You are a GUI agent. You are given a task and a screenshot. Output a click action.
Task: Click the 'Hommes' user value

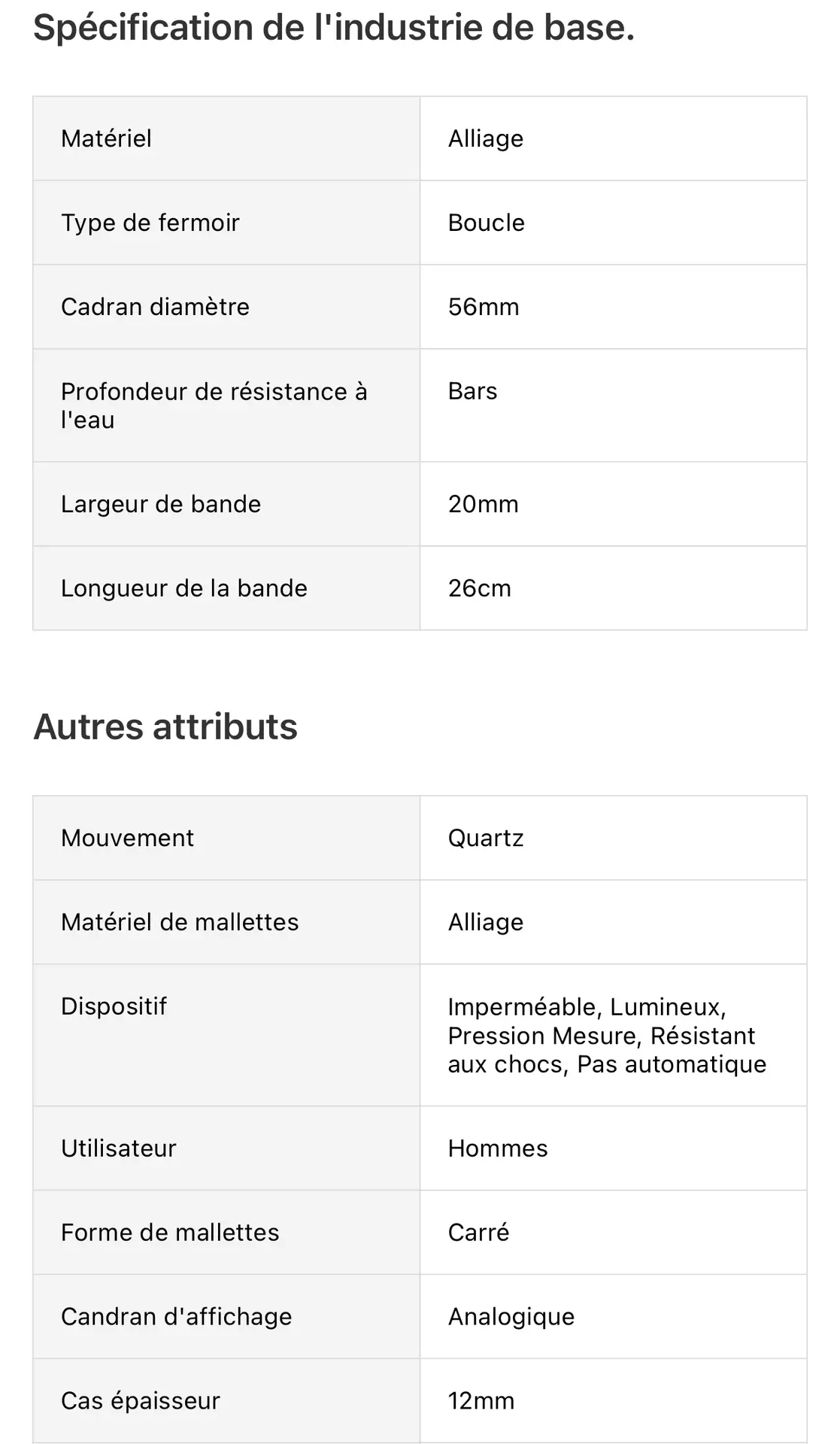click(x=497, y=1149)
